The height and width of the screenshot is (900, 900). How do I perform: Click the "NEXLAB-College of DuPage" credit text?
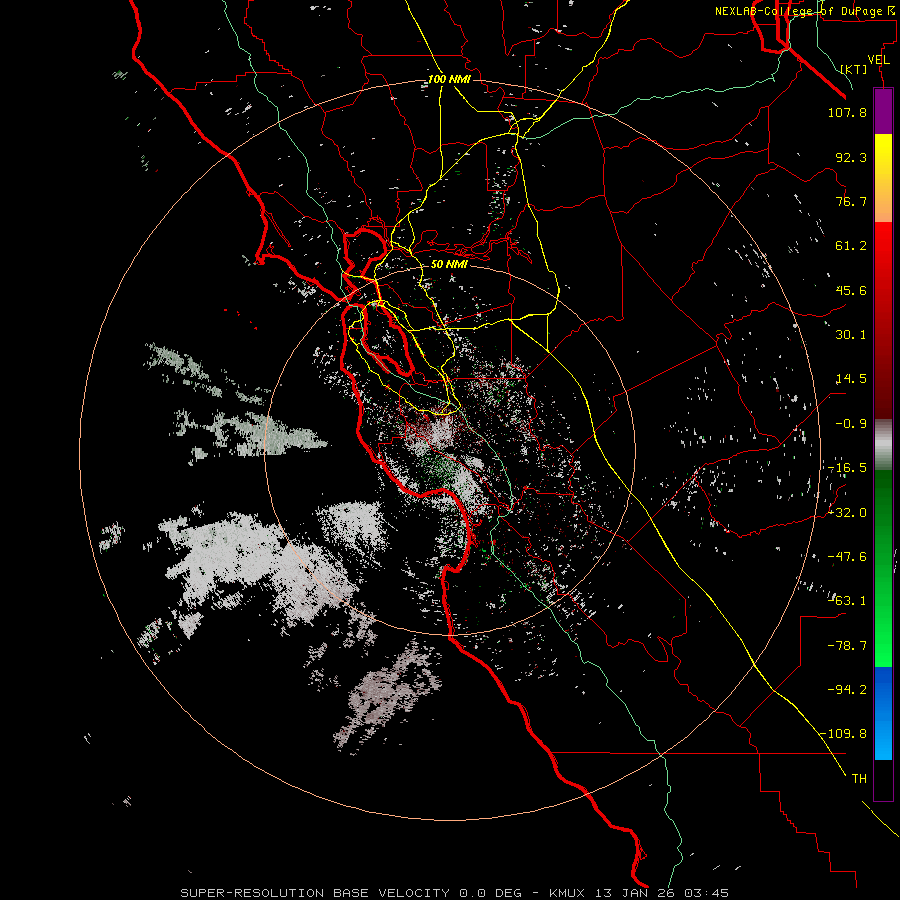pyautogui.click(x=800, y=11)
